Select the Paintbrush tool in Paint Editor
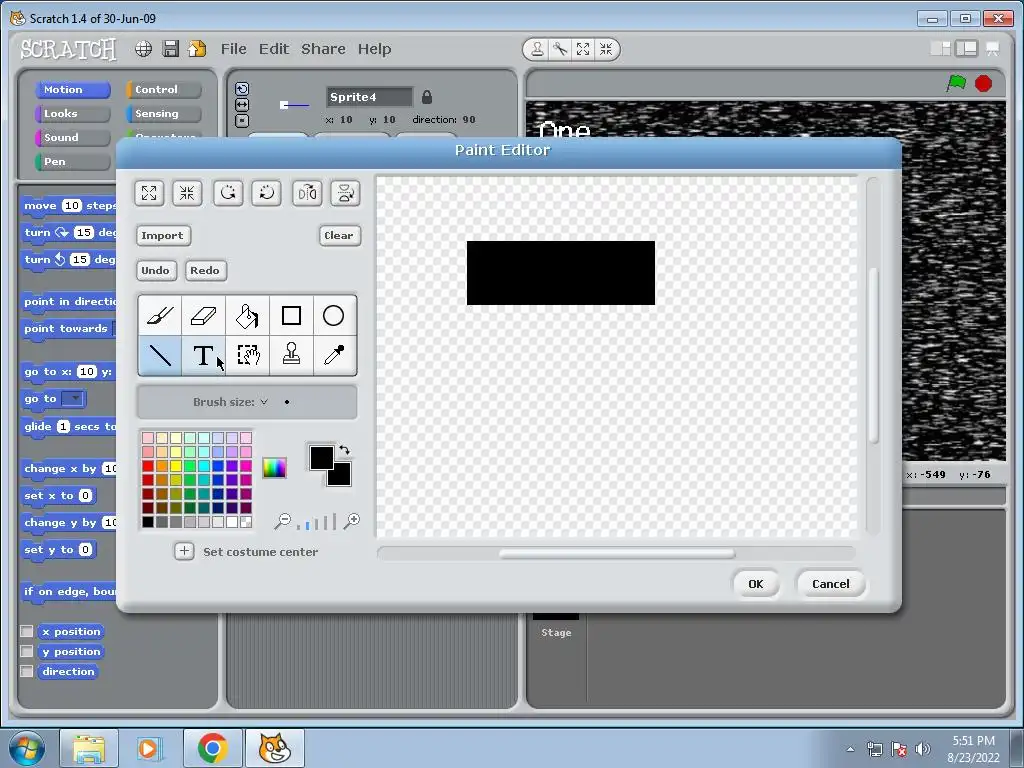 point(160,315)
